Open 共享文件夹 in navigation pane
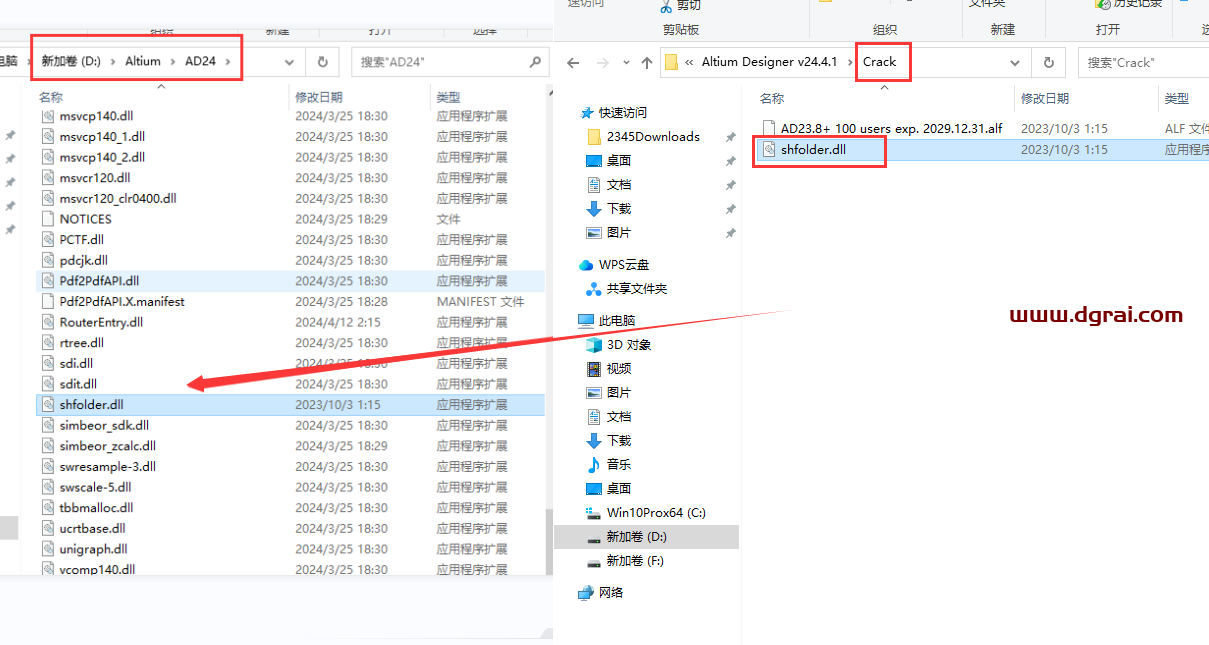1209x645 pixels. 637,288
